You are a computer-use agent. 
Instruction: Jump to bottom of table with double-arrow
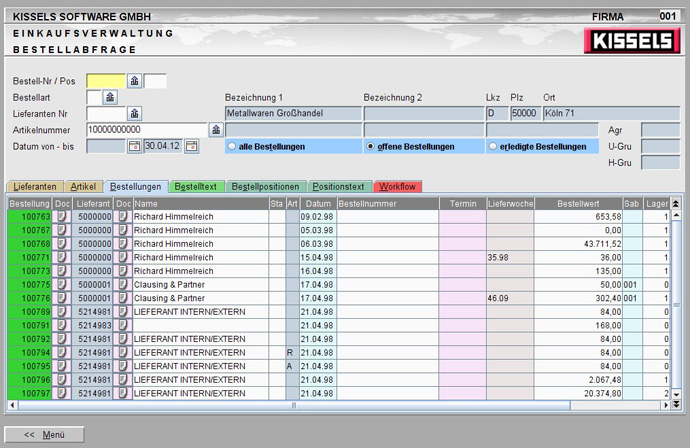(676, 405)
